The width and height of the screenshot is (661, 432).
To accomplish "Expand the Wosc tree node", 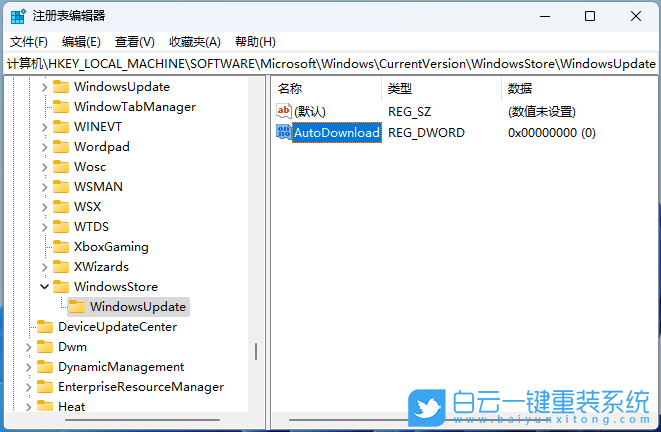I will pos(45,167).
